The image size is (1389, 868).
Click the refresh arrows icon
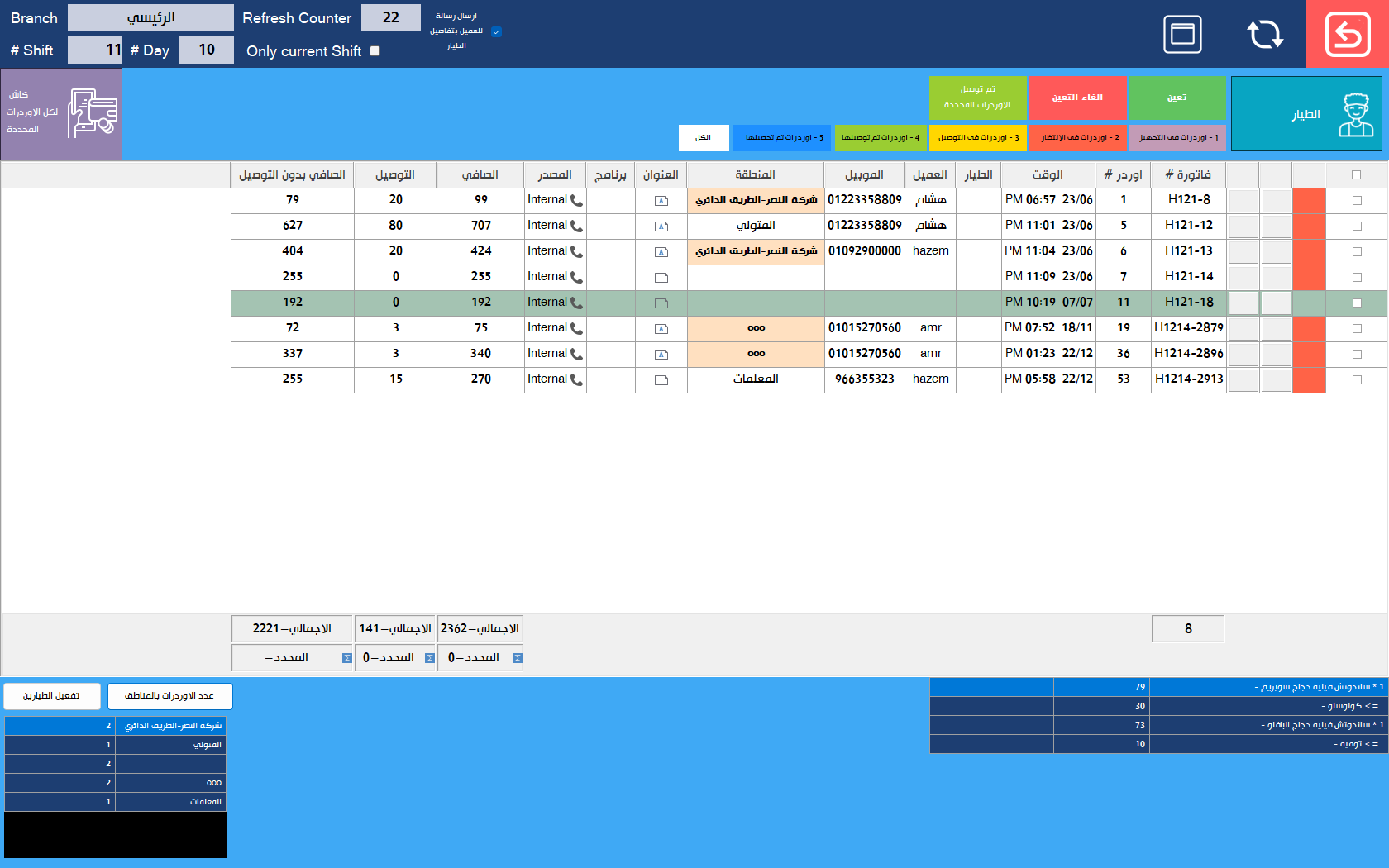click(1264, 35)
